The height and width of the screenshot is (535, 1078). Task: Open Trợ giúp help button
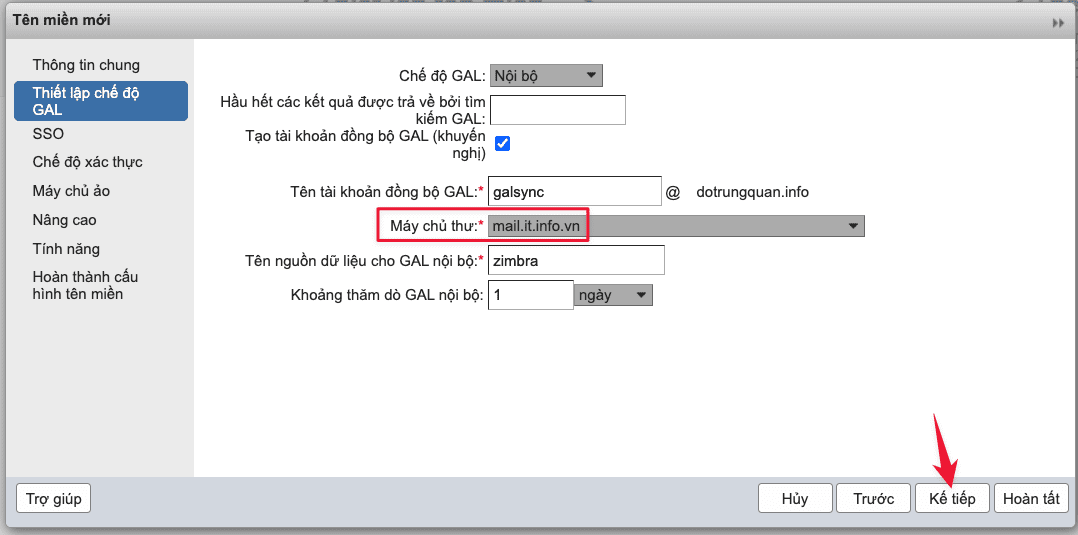pos(54,498)
